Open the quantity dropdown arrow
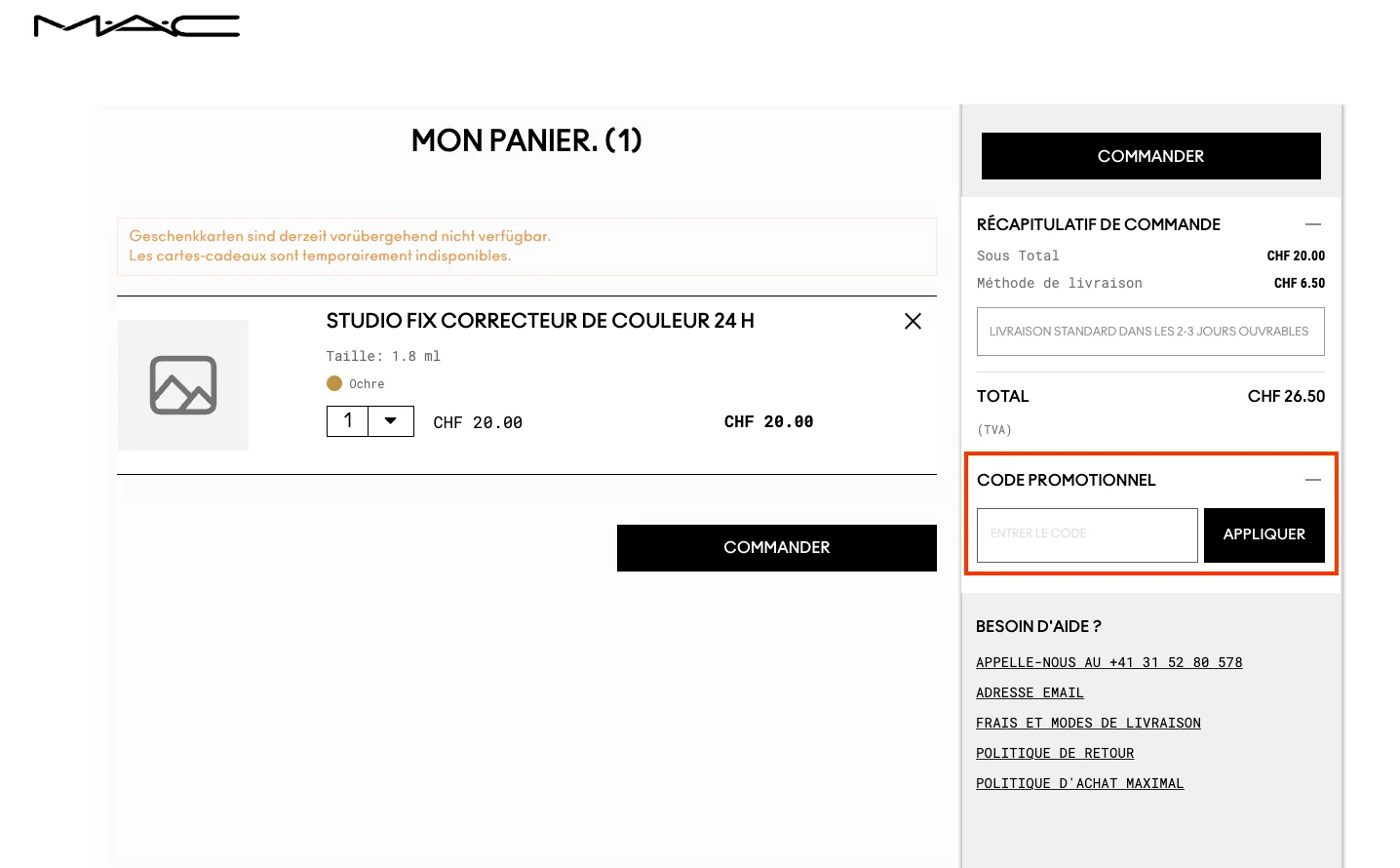Viewport: 1400px width, 868px height. (391, 420)
